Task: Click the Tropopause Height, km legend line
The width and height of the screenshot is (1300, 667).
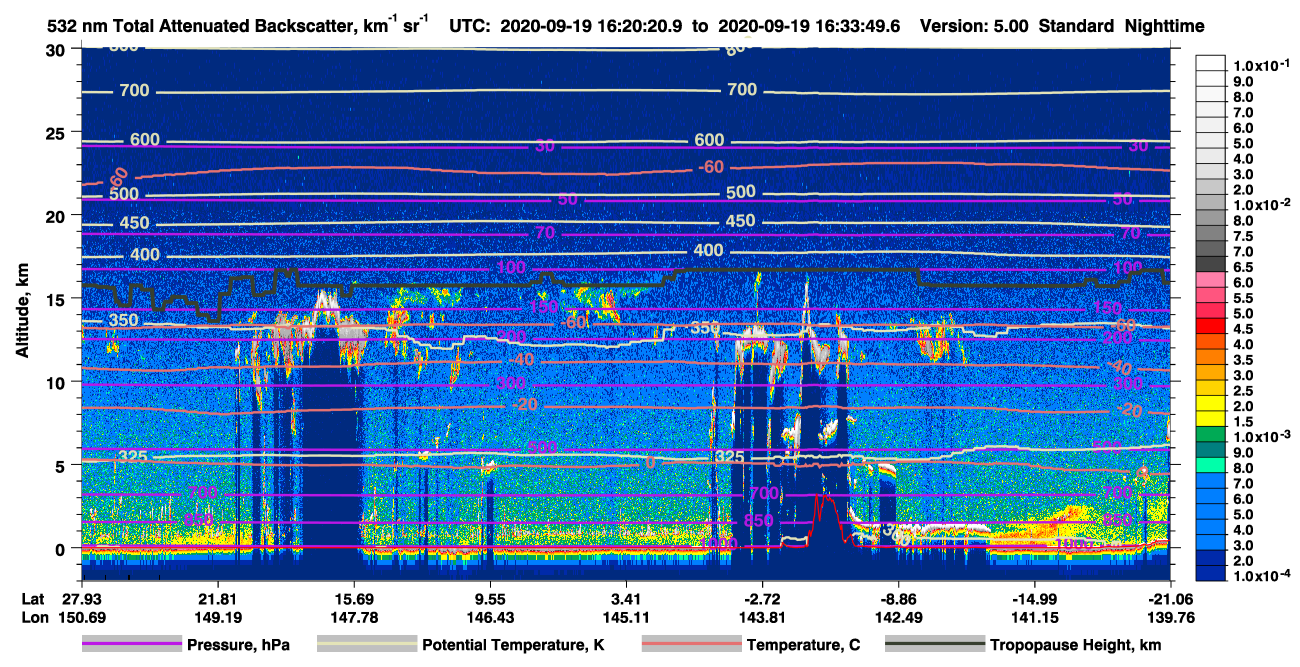Action: [936, 645]
